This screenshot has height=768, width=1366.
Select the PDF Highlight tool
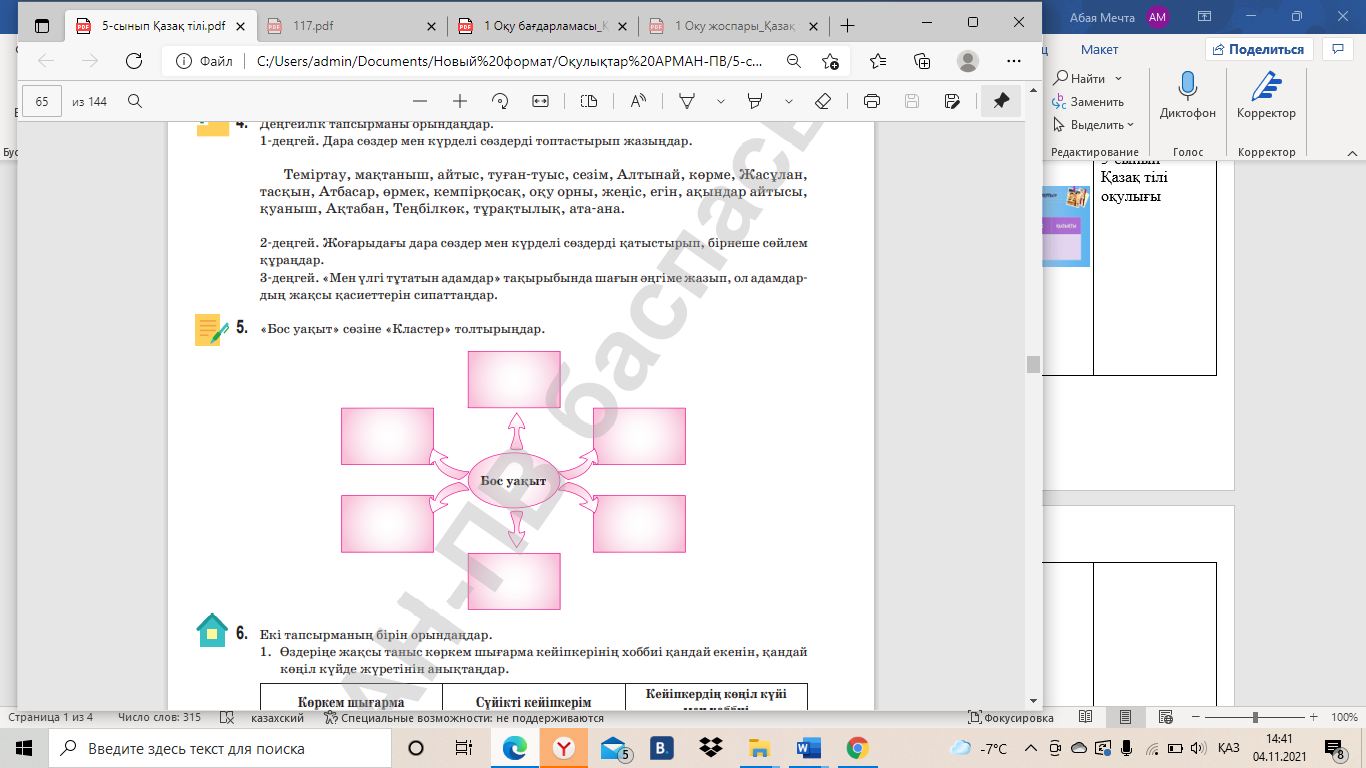755,101
